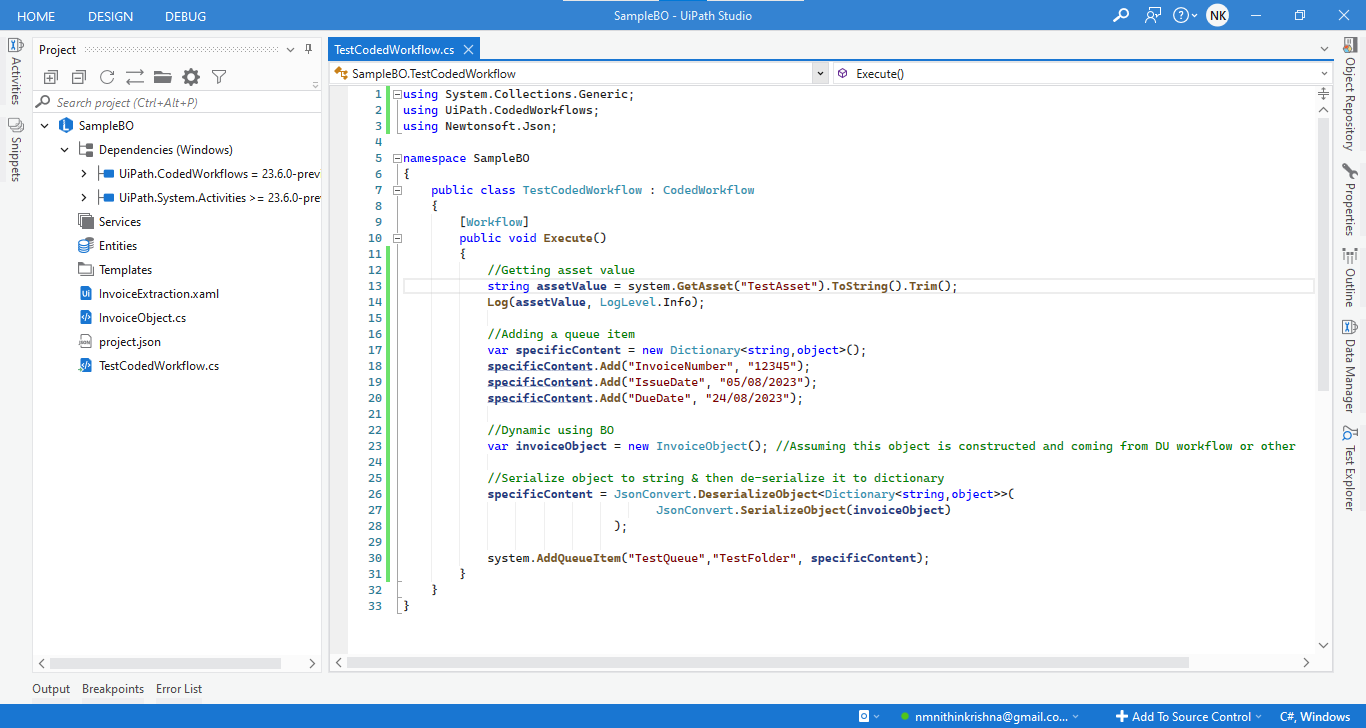Open the HOME ribbon tab

coord(36,16)
